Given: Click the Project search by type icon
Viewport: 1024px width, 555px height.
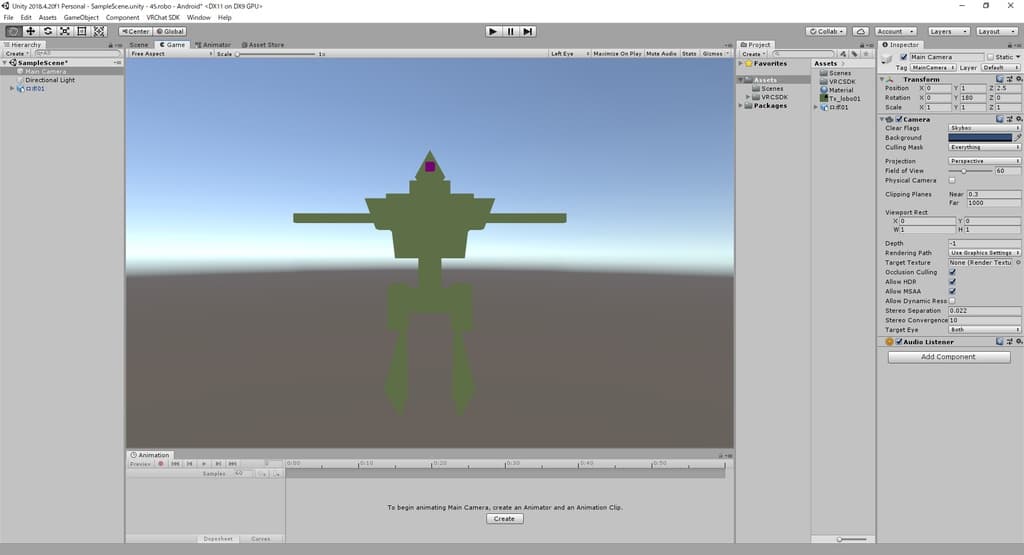Looking at the screenshot, I should (x=844, y=54).
